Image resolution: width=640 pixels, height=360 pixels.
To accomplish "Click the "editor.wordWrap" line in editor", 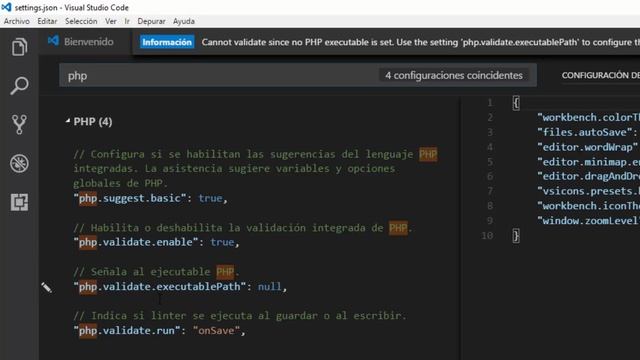I will click(x=588, y=147).
